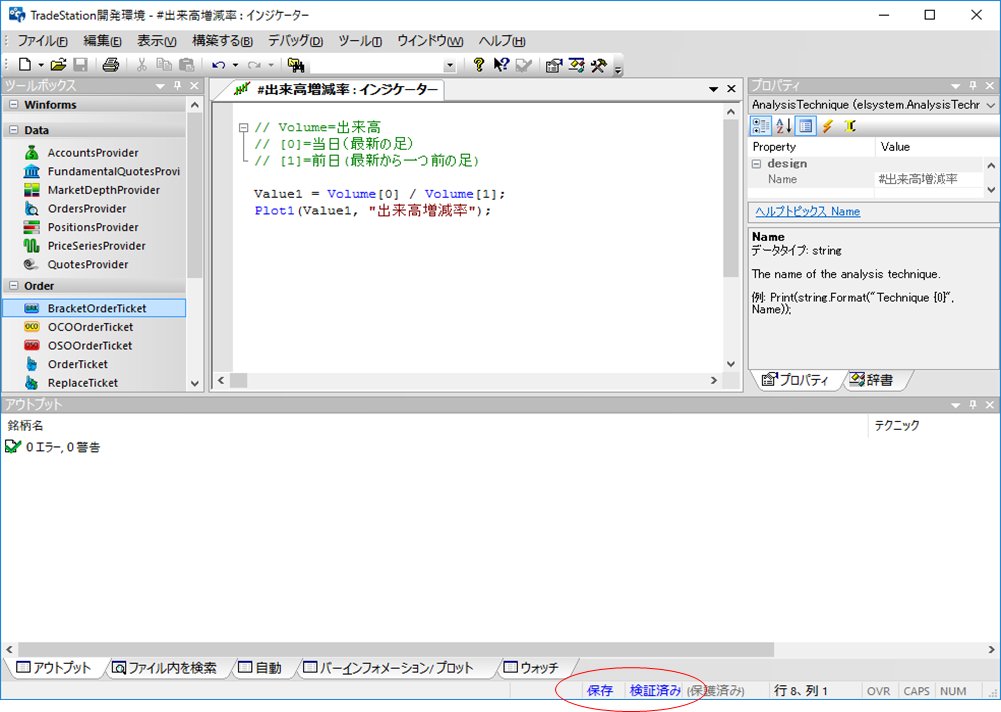Open the 構築する menu

point(222,41)
